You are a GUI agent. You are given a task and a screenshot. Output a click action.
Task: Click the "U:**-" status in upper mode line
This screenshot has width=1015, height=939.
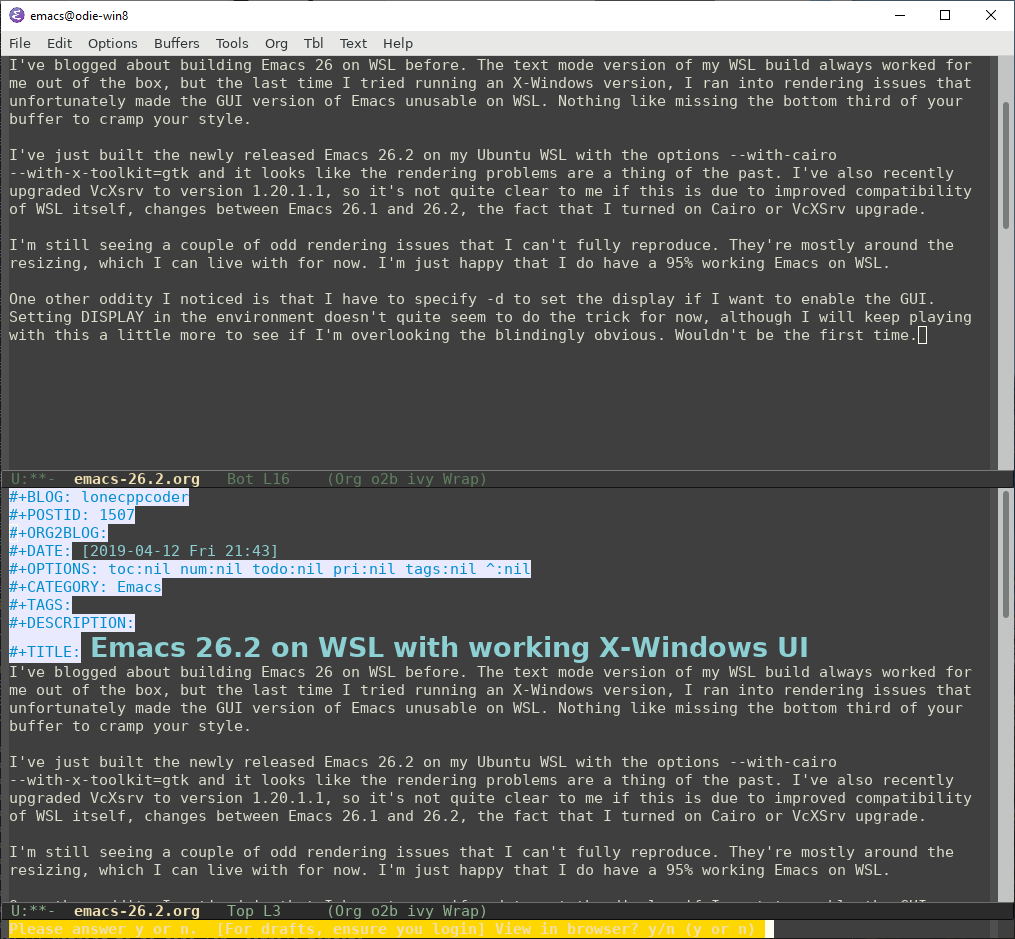pyautogui.click(x=32, y=479)
